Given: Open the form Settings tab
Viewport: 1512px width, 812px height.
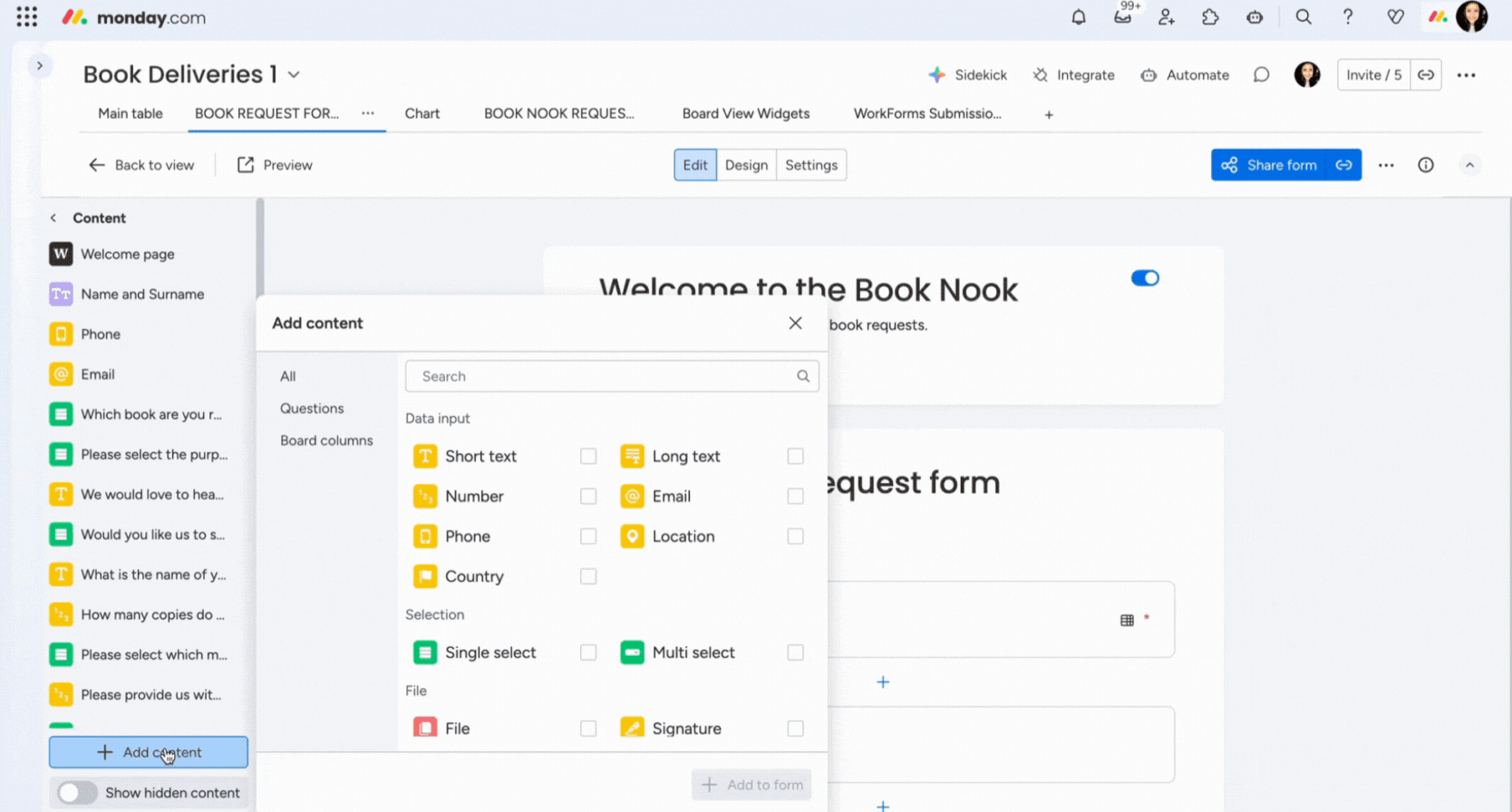Looking at the screenshot, I should pyautogui.click(x=811, y=165).
